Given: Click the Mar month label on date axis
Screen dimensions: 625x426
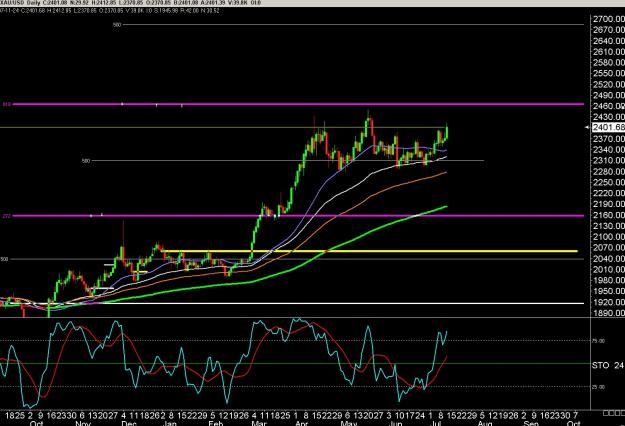Looking at the screenshot, I should pyautogui.click(x=260, y=423).
